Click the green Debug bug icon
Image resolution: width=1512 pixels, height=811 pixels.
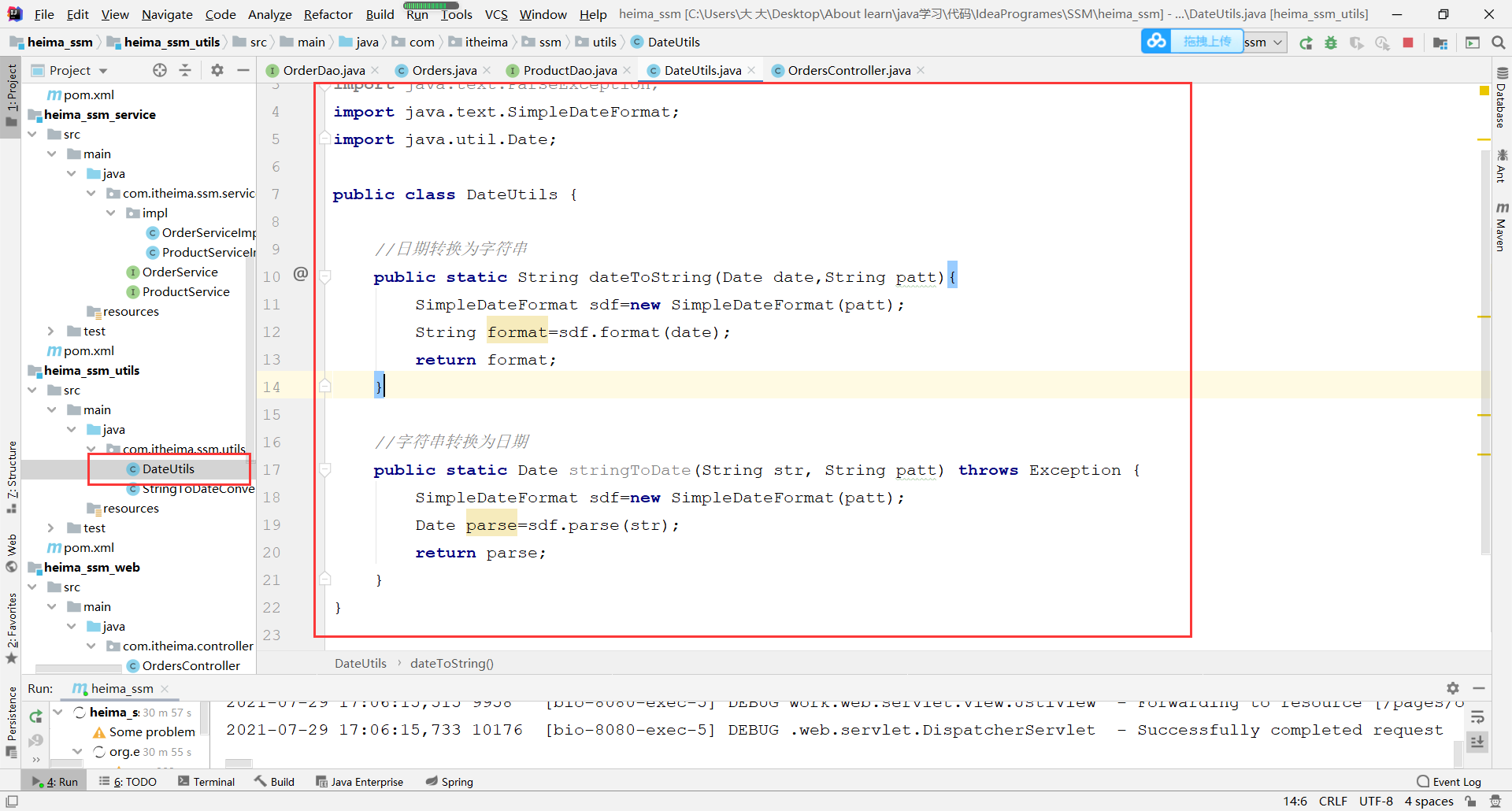tap(1331, 43)
